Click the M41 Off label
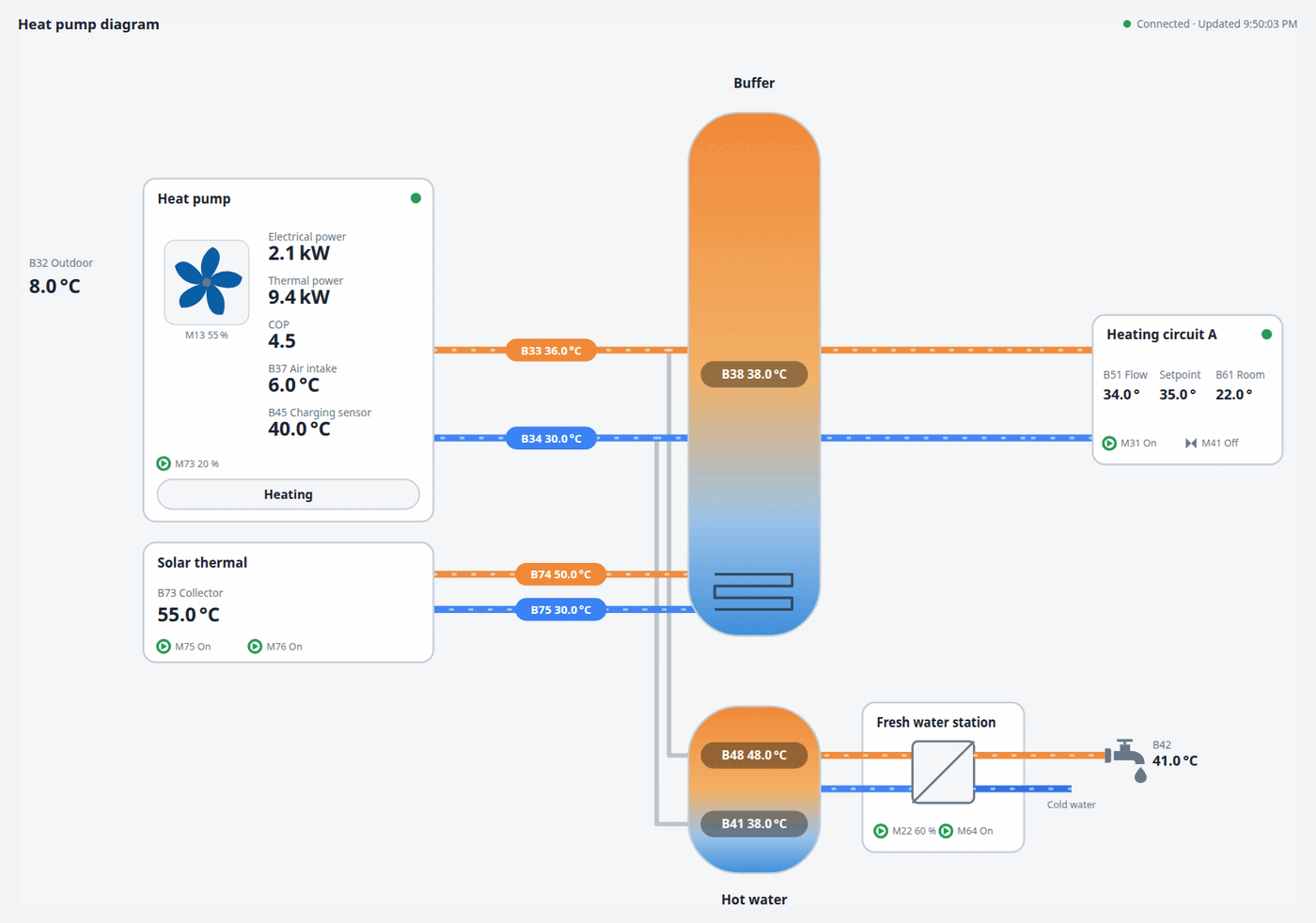This screenshot has width=1316, height=923. (x=1220, y=443)
